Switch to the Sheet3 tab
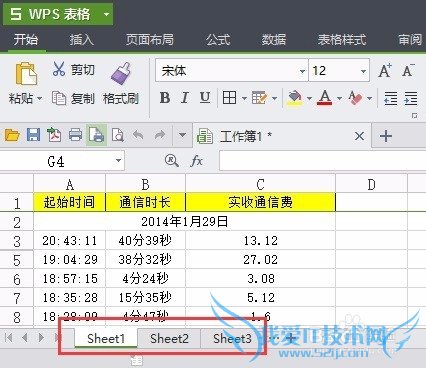Viewport: 426px width, 368px height. click(232, 338)
